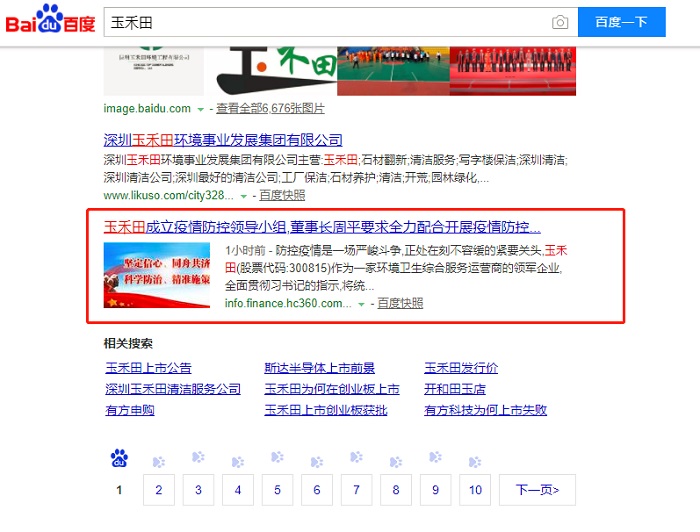
Task: Click the paw icon above page 5
Action: point(277,457)
